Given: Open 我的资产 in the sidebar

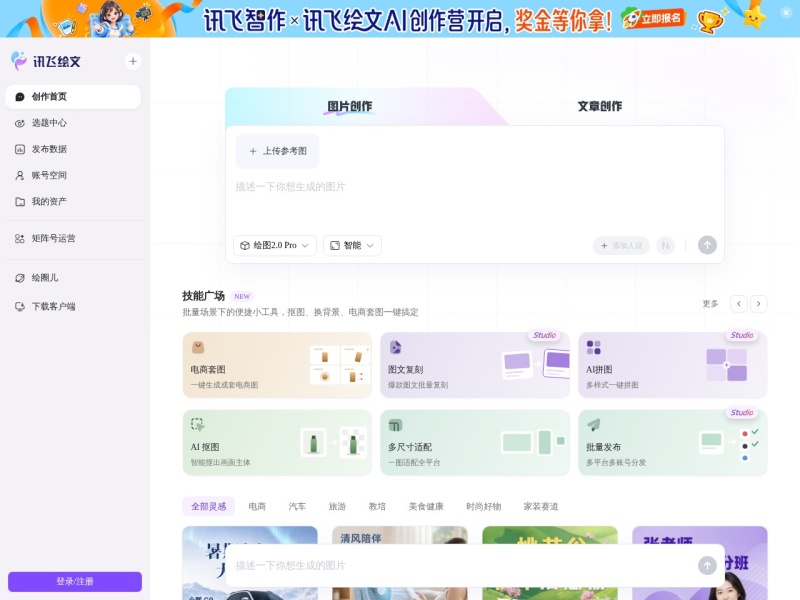Looking at the screenshot, I should (x=73, y=202).
